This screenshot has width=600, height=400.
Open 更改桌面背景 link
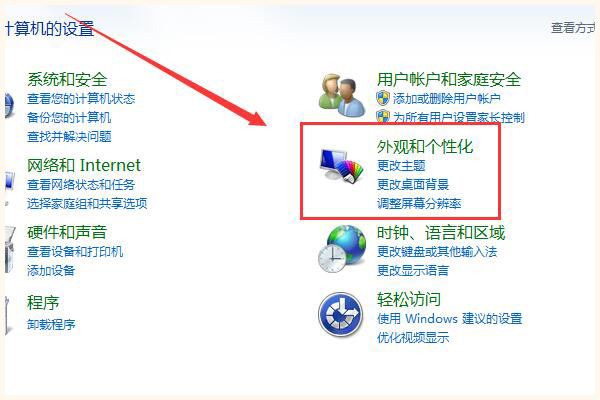413,184
